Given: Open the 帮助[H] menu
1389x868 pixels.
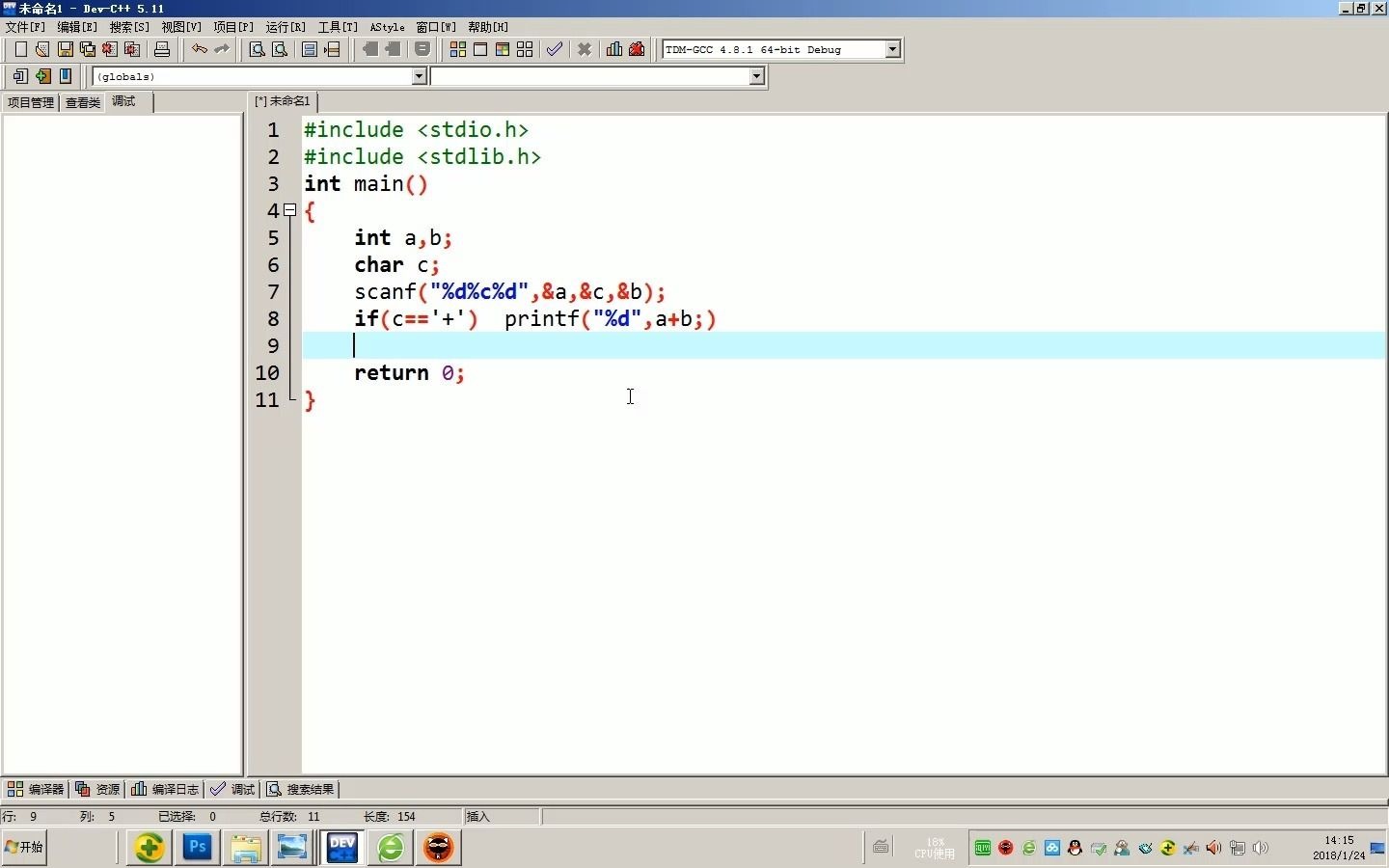Looking at the screenshot, I should coord(488,27).
